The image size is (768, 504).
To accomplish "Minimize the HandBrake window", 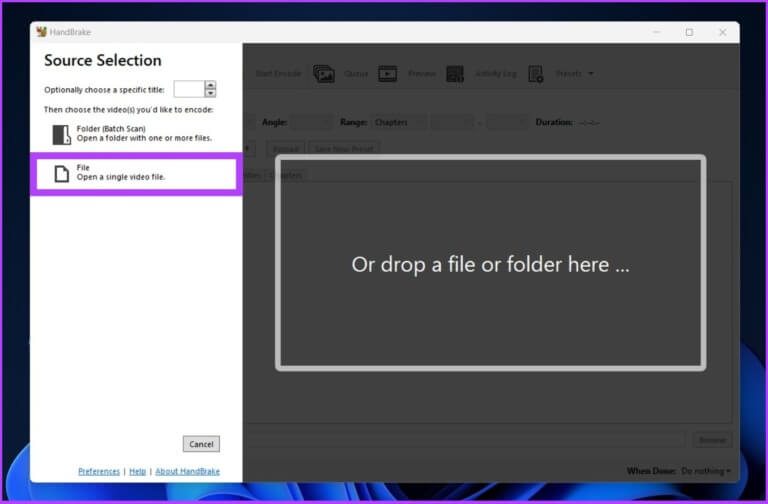I will pos(656,32).
